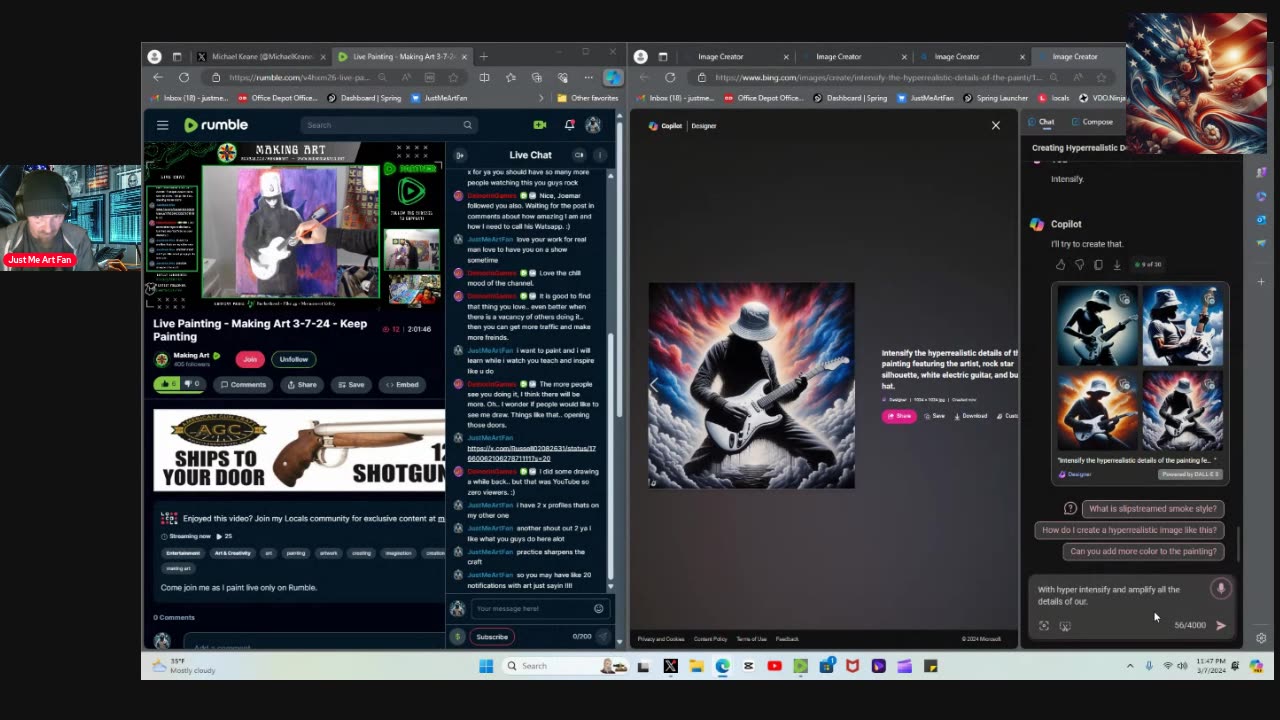This screenshot has height=720, width=1280.
Task: Open Office Depot bookmark in left browser
Action: 278,98
